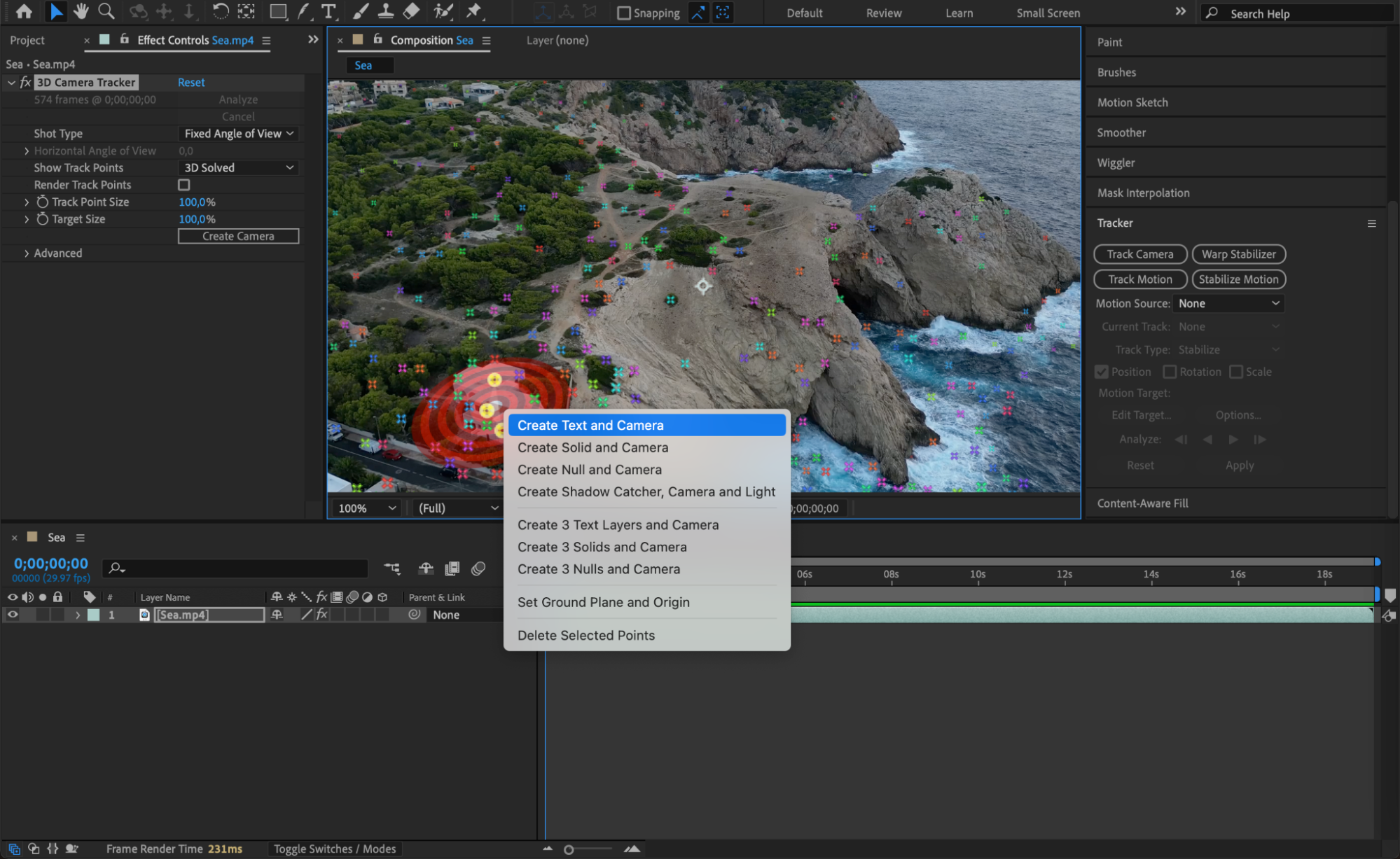Screen dimensions: 1400x859
Task: Click the Create Camera button
Action: (238, 237)
